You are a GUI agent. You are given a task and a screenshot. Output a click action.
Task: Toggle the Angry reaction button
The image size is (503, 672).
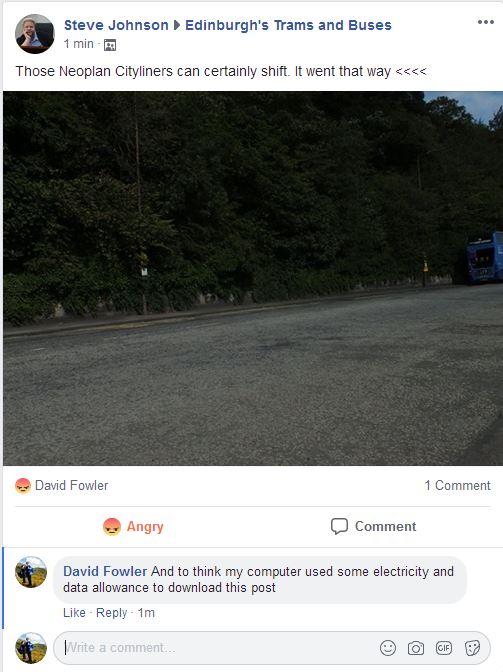(x=133, y=526)
